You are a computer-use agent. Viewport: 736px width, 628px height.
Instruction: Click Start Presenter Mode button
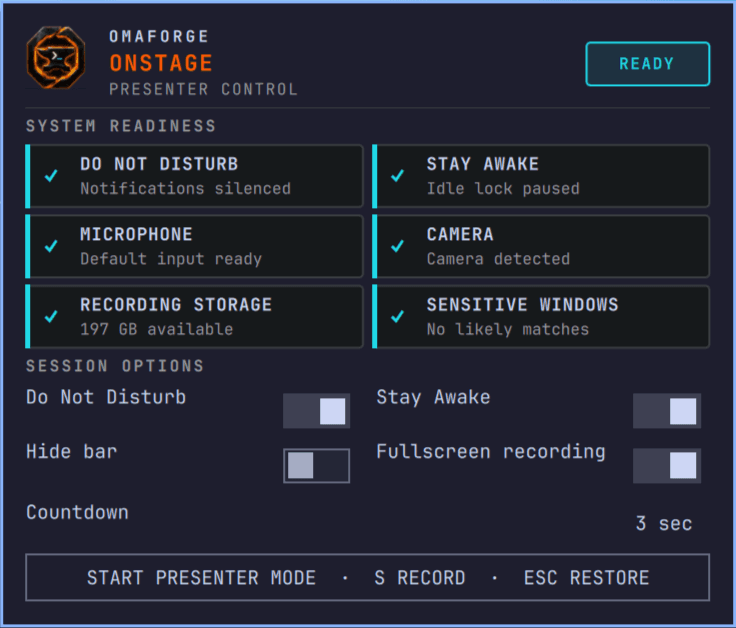[x=368, y=577]
